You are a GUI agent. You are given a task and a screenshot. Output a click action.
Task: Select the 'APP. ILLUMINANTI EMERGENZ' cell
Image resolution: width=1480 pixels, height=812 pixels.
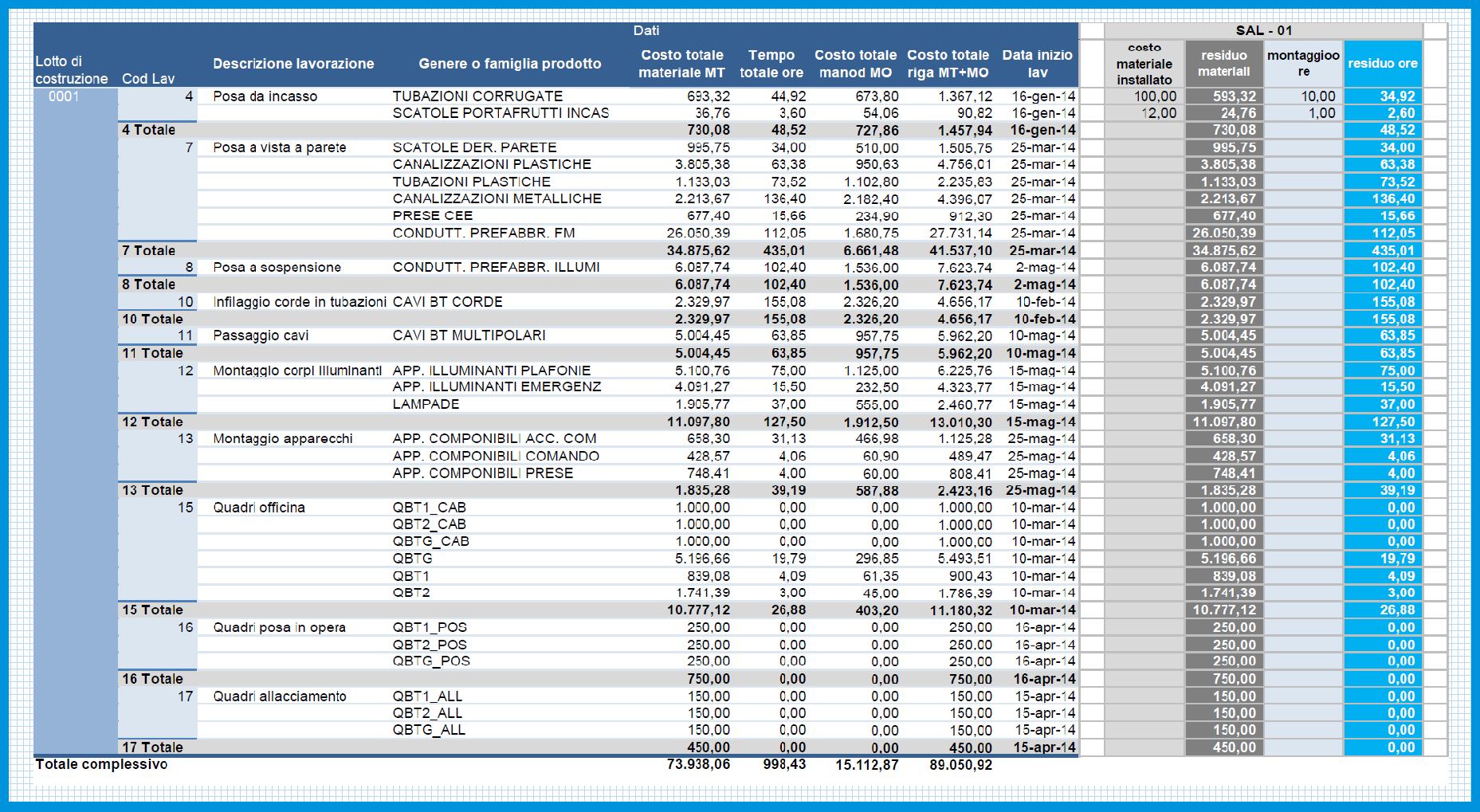coord(497,386)
